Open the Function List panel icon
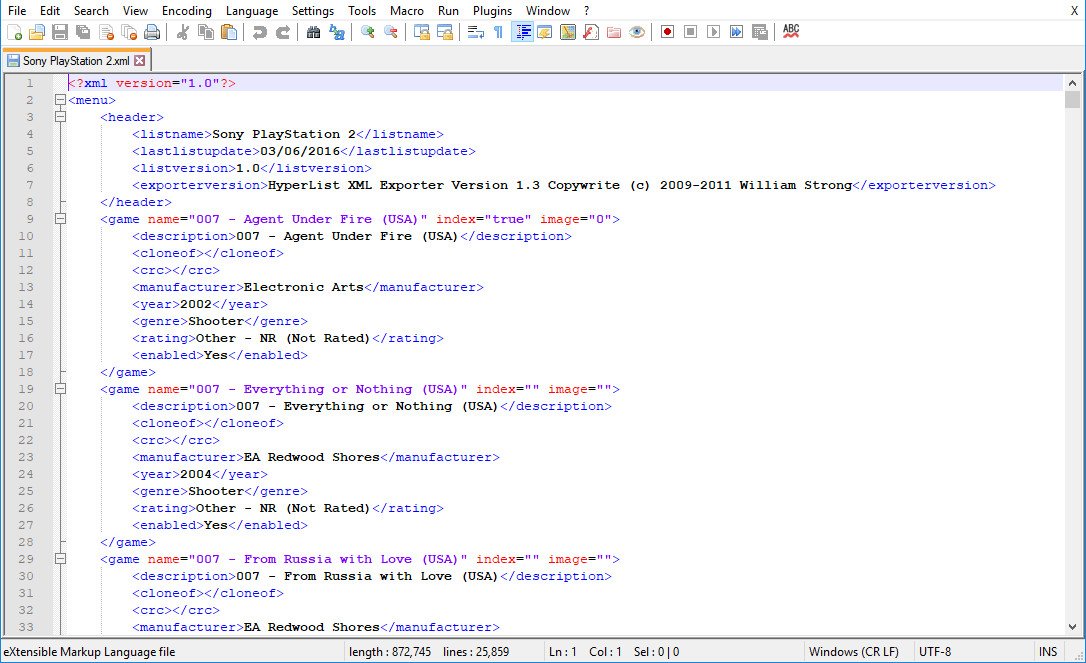Viewport: 1086px width, 663px height. click(591, 32)
